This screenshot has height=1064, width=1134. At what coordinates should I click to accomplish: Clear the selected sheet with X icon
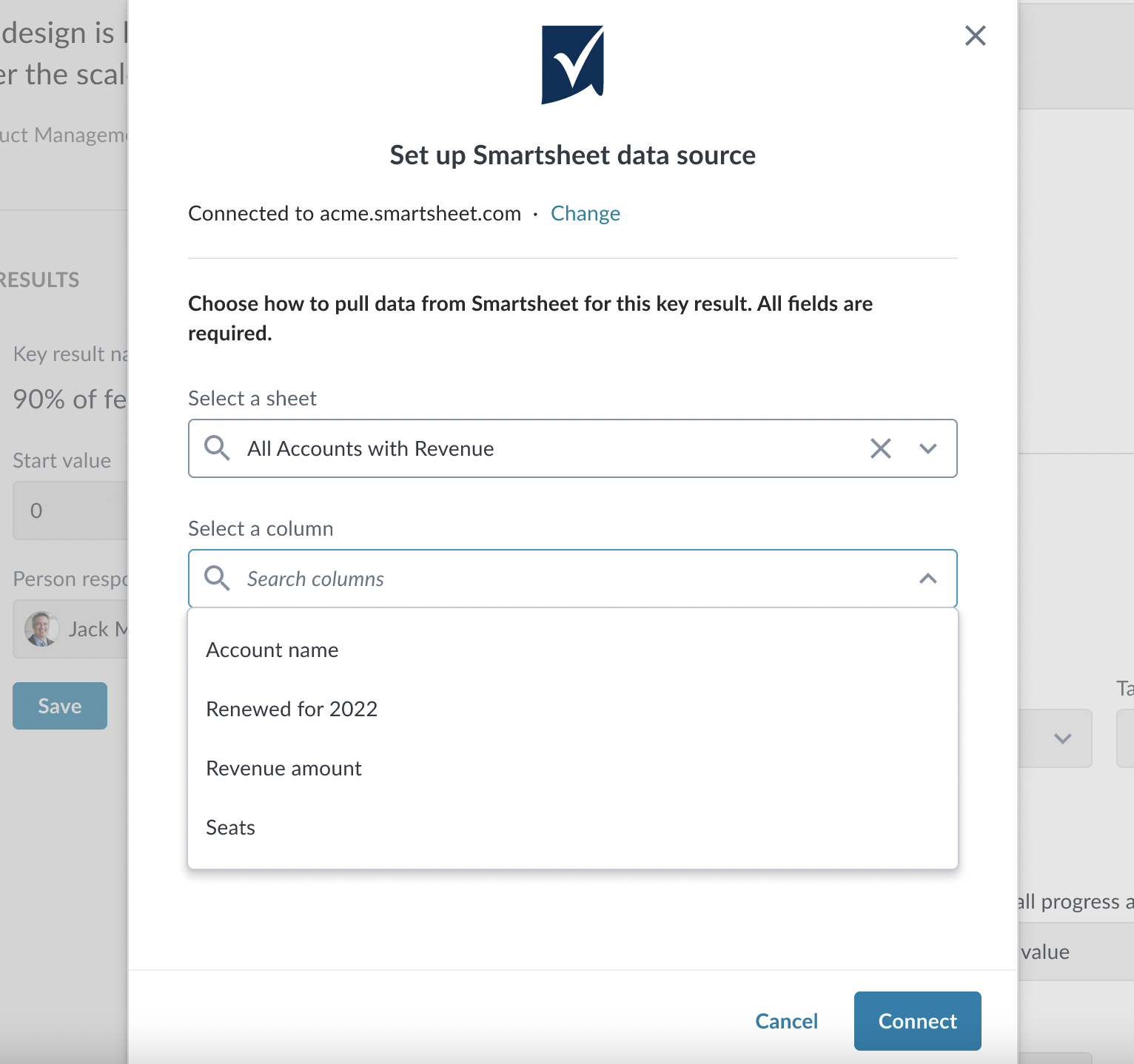[x=881, y=448]
